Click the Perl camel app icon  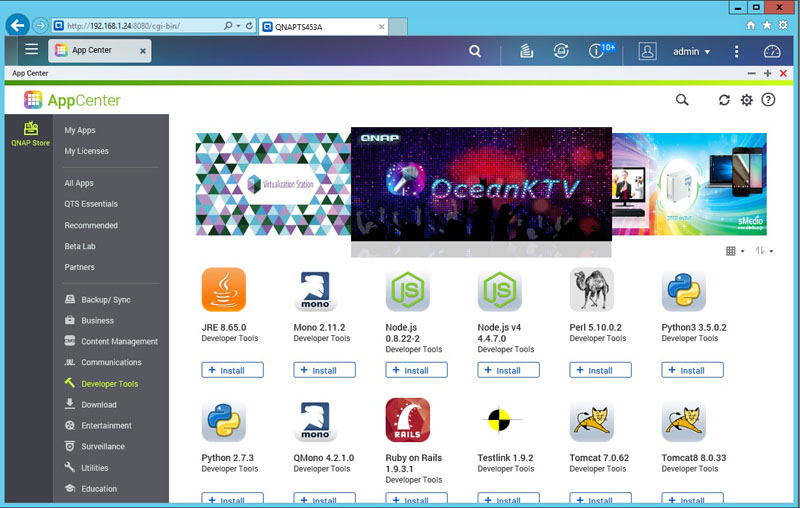pyautogui.click(x=591, y=290)
